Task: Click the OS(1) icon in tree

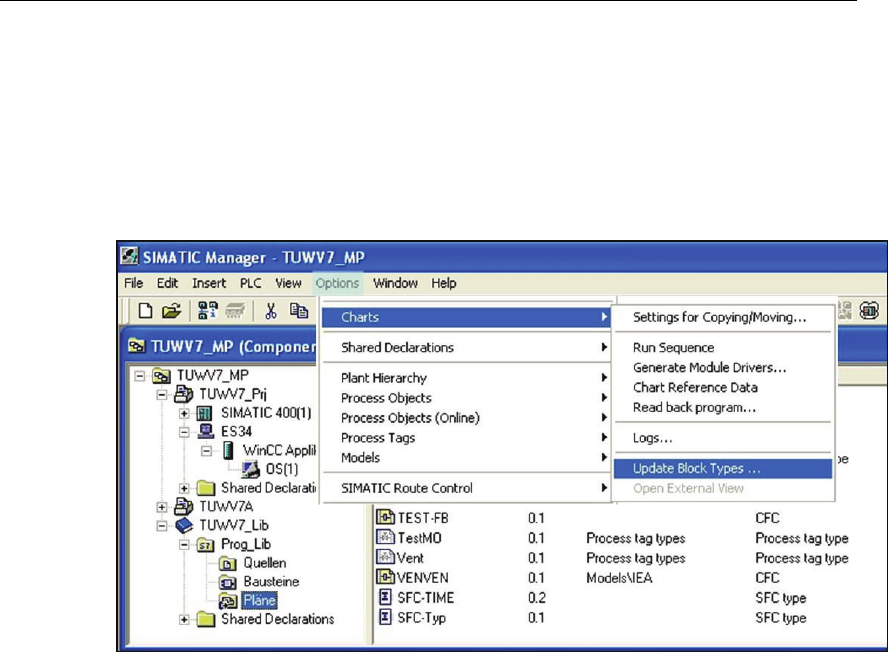Action: pos(250,469)
